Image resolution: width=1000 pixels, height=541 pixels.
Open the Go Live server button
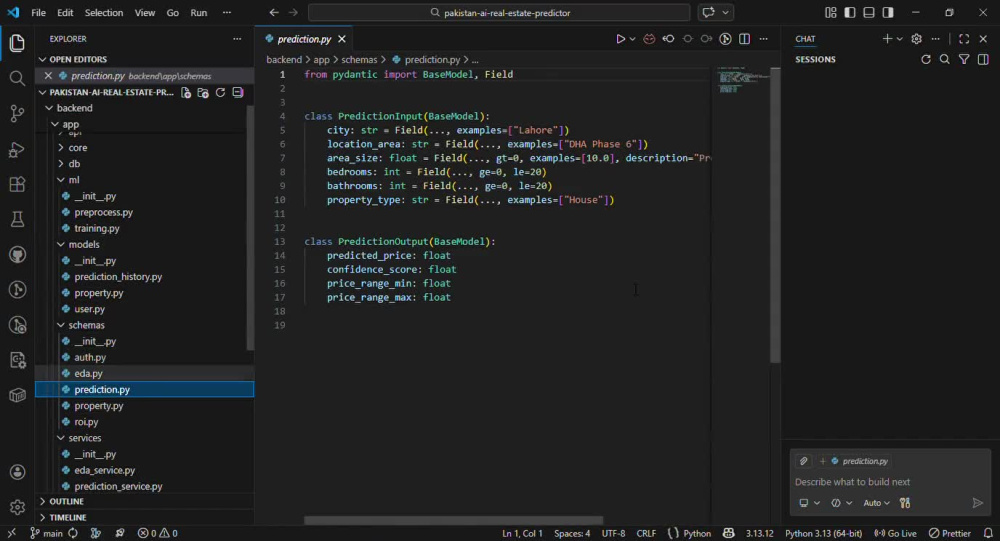pos(895,533)
